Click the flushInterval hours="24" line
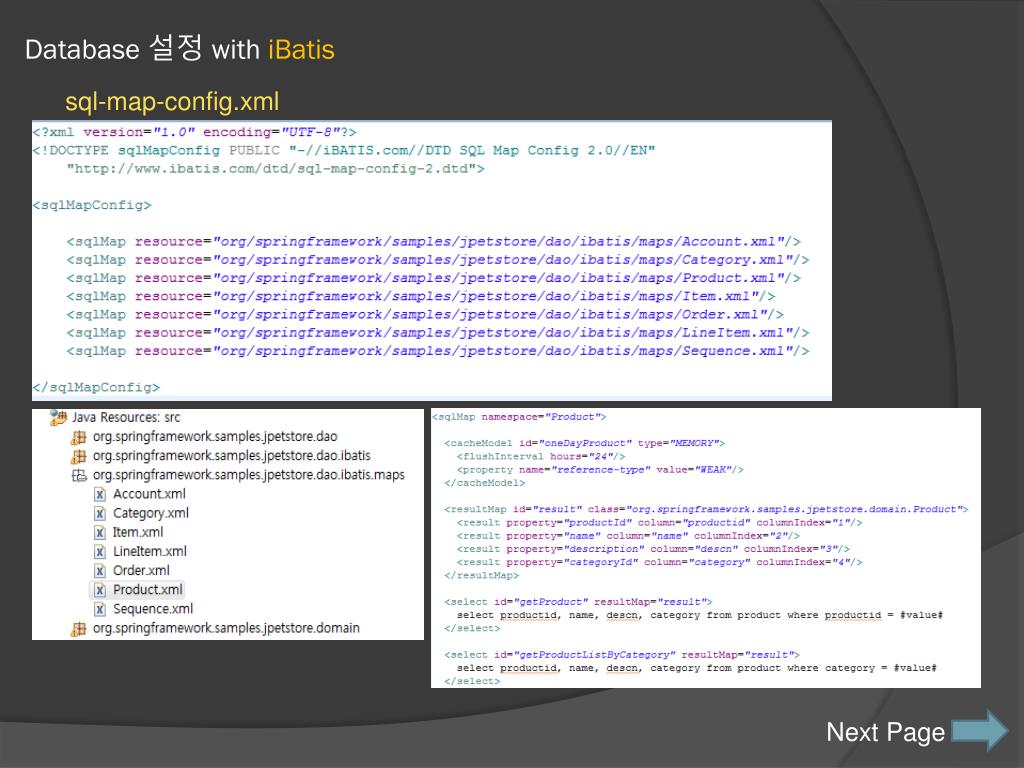Screen dimensions: 1024x768 (x=541, y=456)
